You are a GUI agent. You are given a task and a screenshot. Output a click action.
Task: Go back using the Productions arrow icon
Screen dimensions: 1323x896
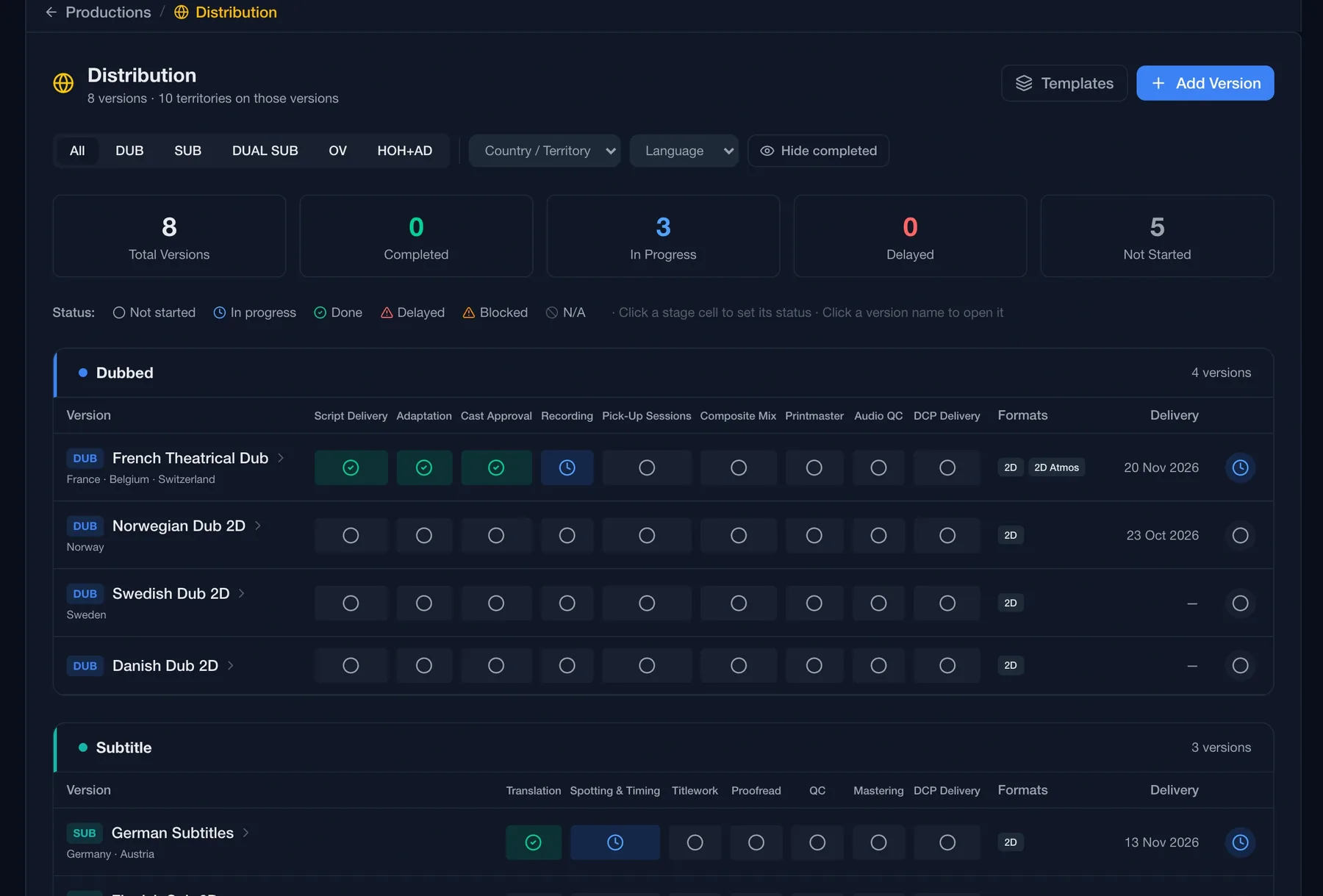coord(51,12)
